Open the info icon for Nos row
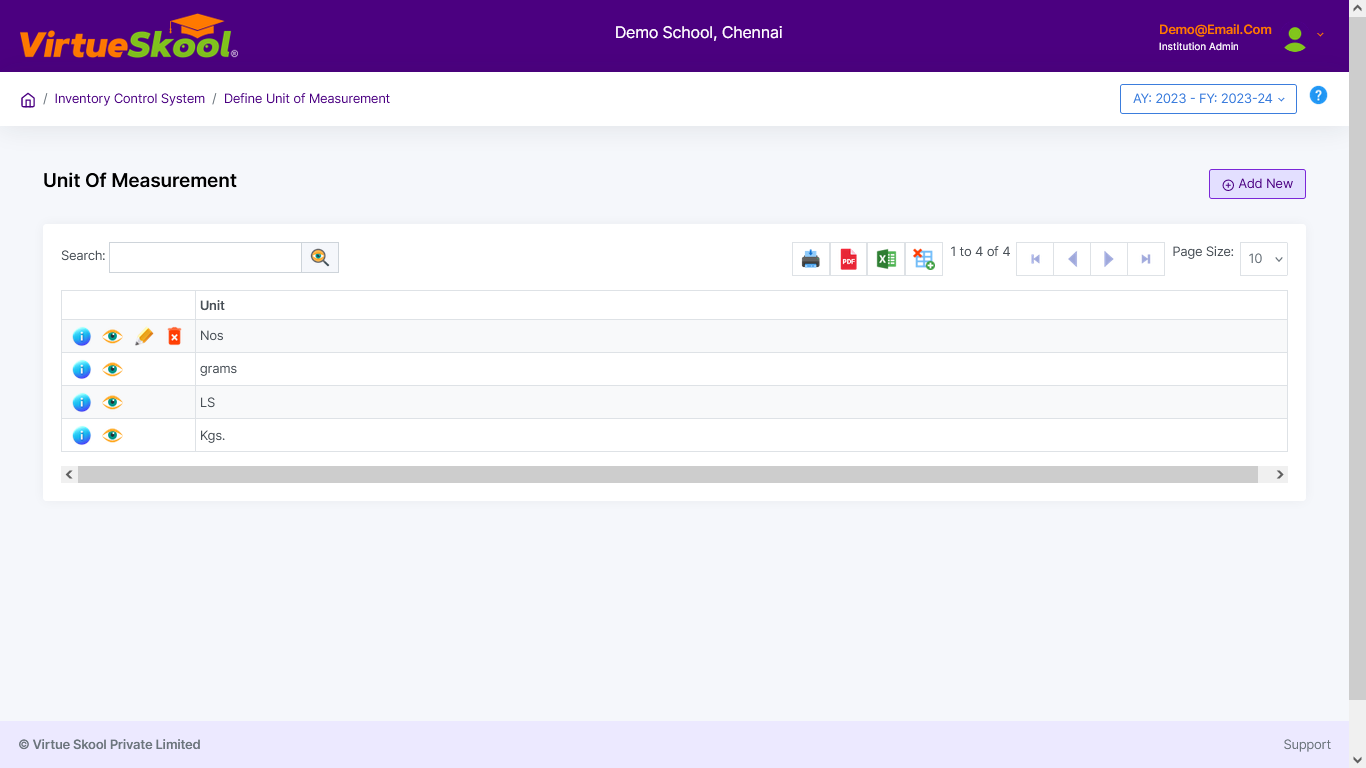The height and width of the screenshot is (768, 1366). point(82,337)
